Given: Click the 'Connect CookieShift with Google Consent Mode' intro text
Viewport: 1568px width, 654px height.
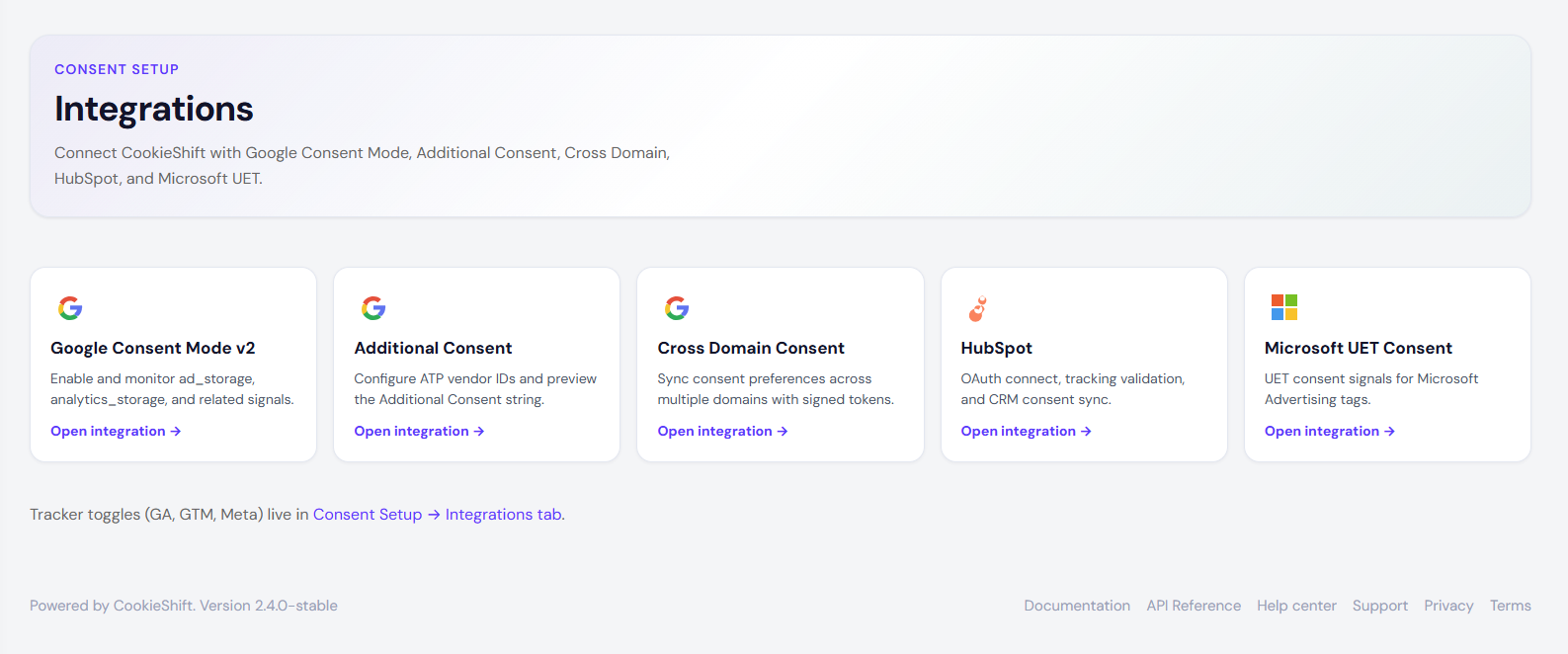Looking at the screenshot, I should 362,166.
